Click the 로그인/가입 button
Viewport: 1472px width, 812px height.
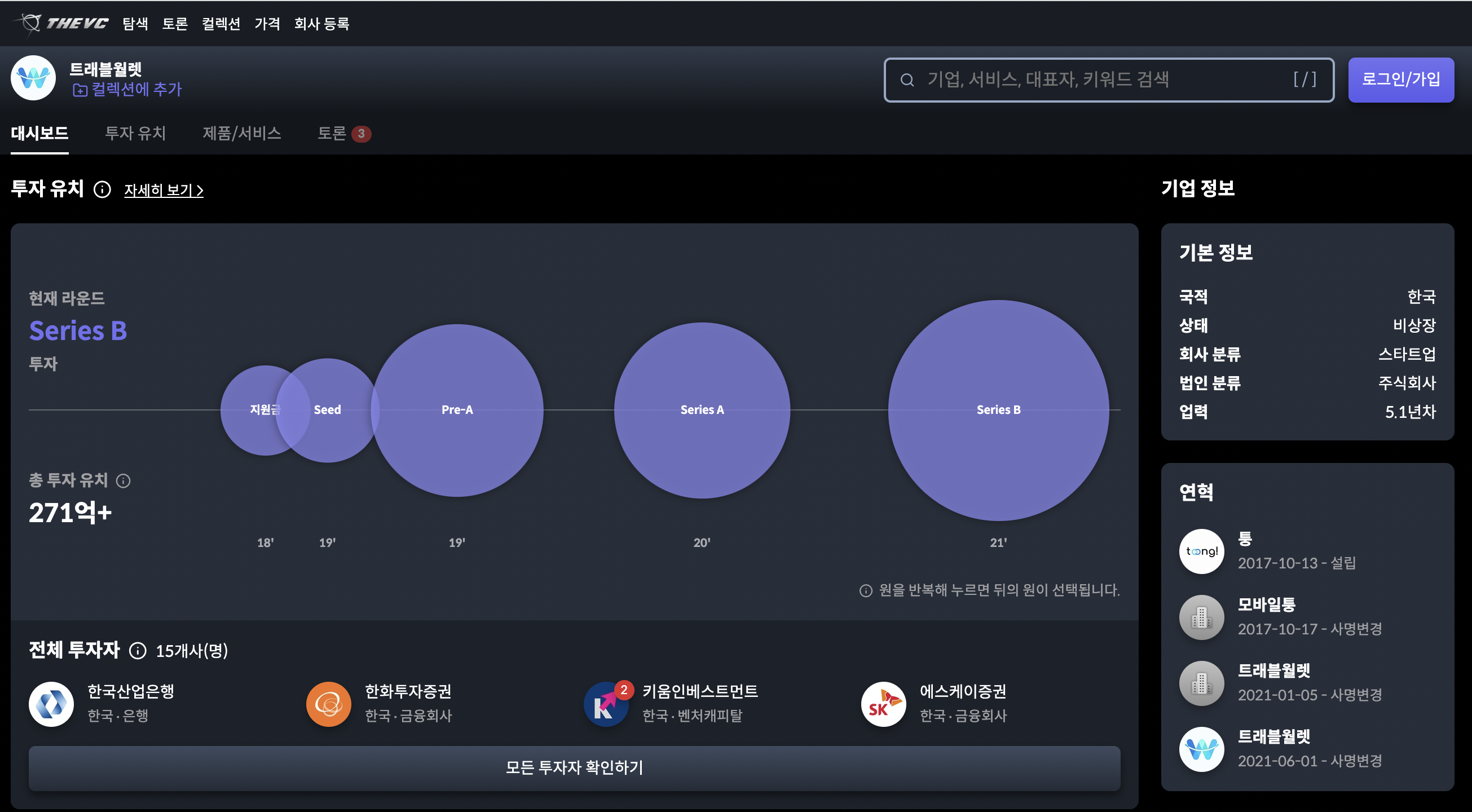coord(1400,80)
